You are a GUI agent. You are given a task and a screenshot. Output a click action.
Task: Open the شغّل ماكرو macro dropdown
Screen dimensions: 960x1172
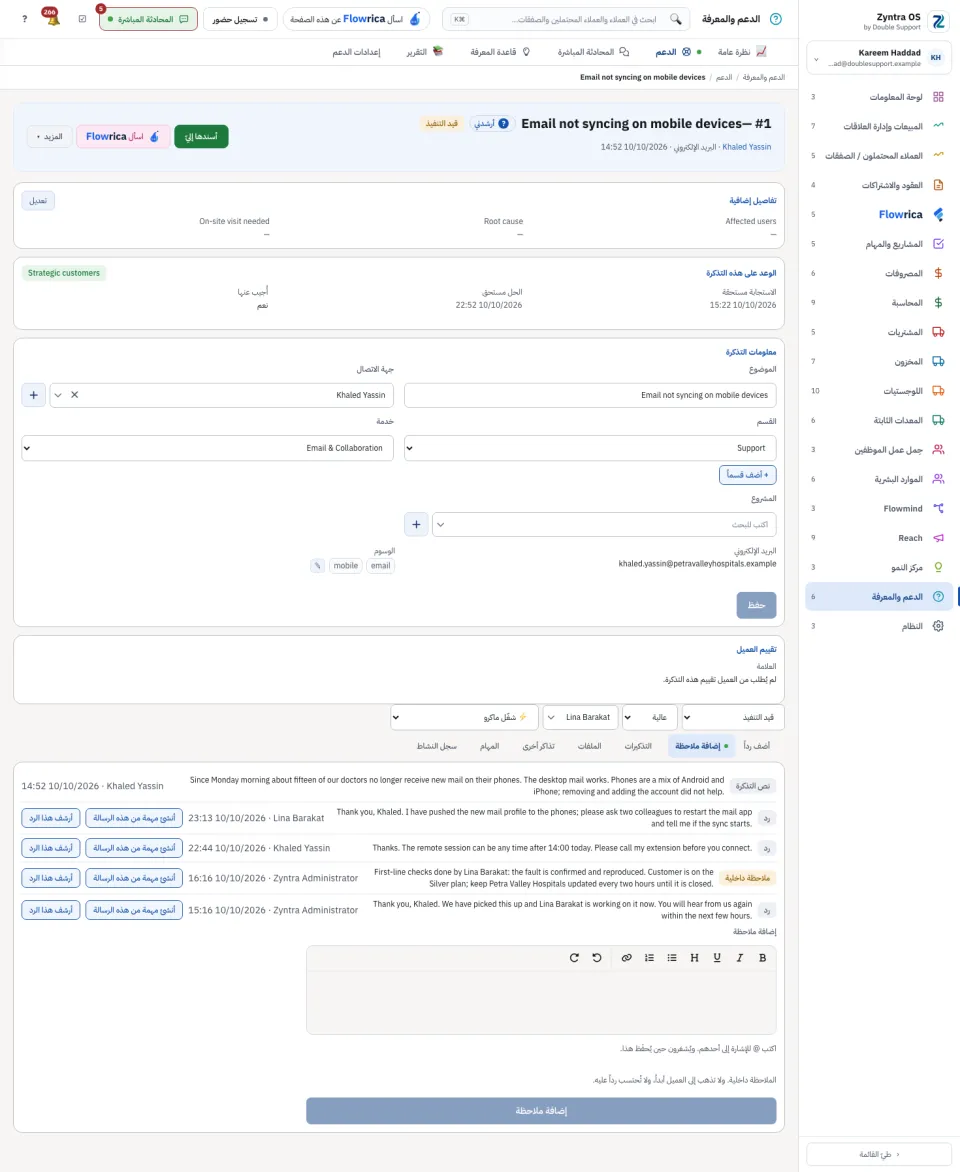coord(464,718)
